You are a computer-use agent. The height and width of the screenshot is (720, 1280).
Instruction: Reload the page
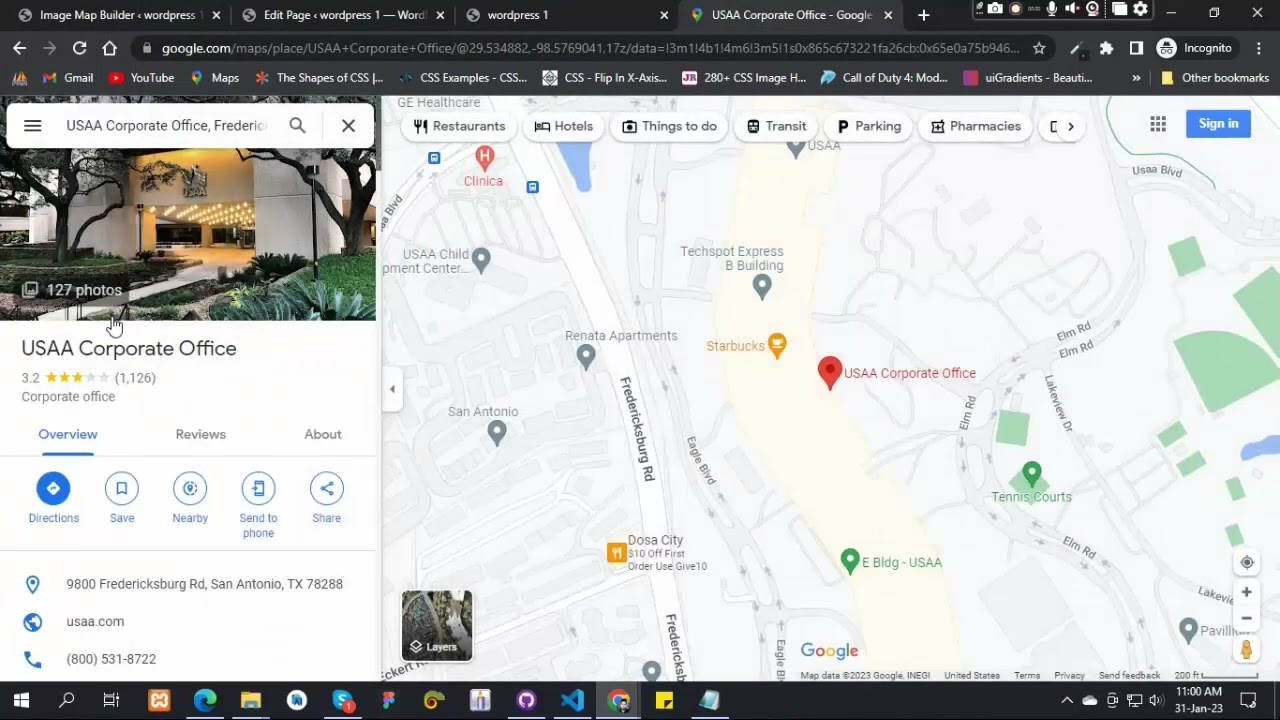[x=79, y=48]
